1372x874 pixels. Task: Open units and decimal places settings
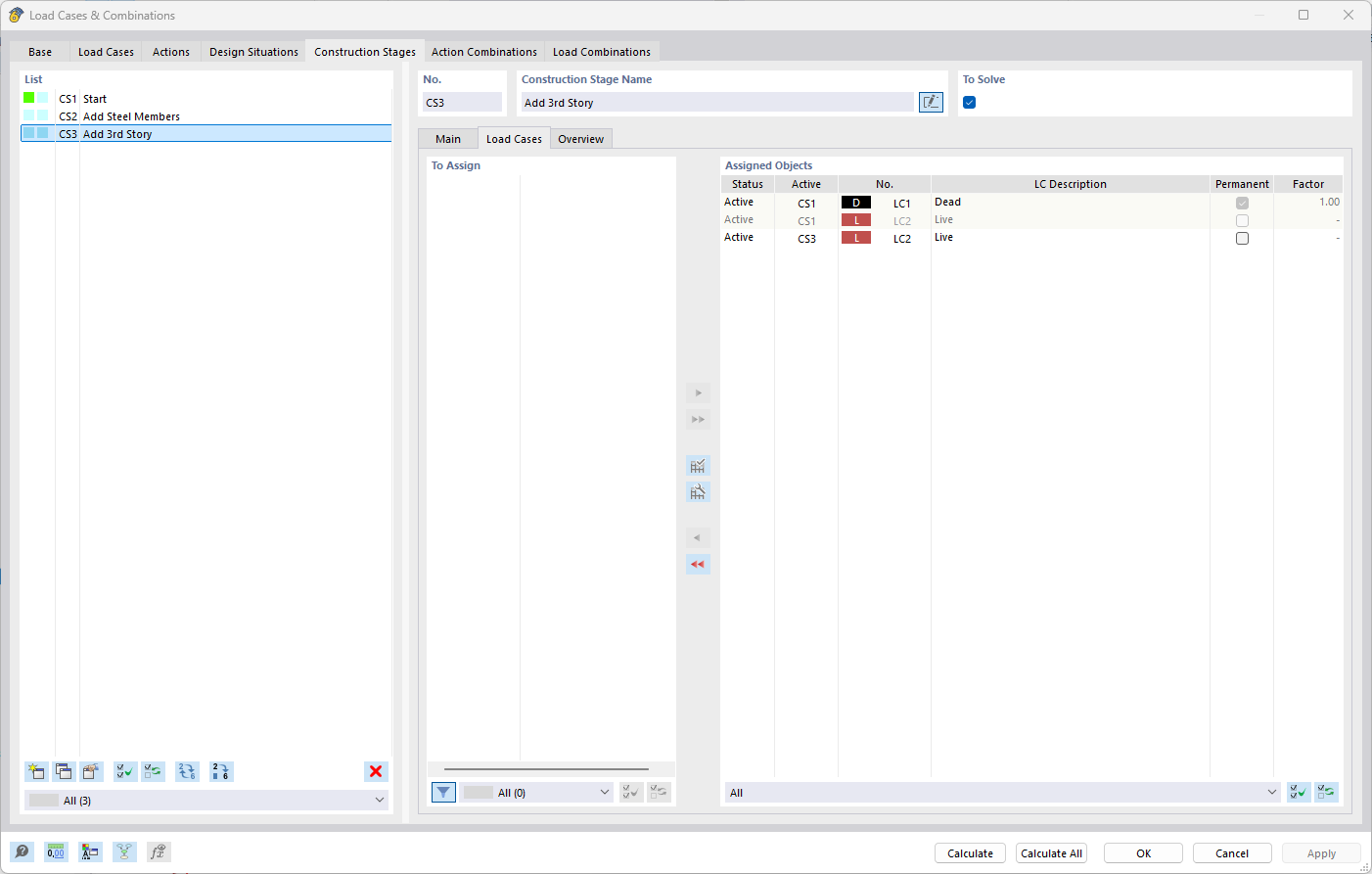56,851
